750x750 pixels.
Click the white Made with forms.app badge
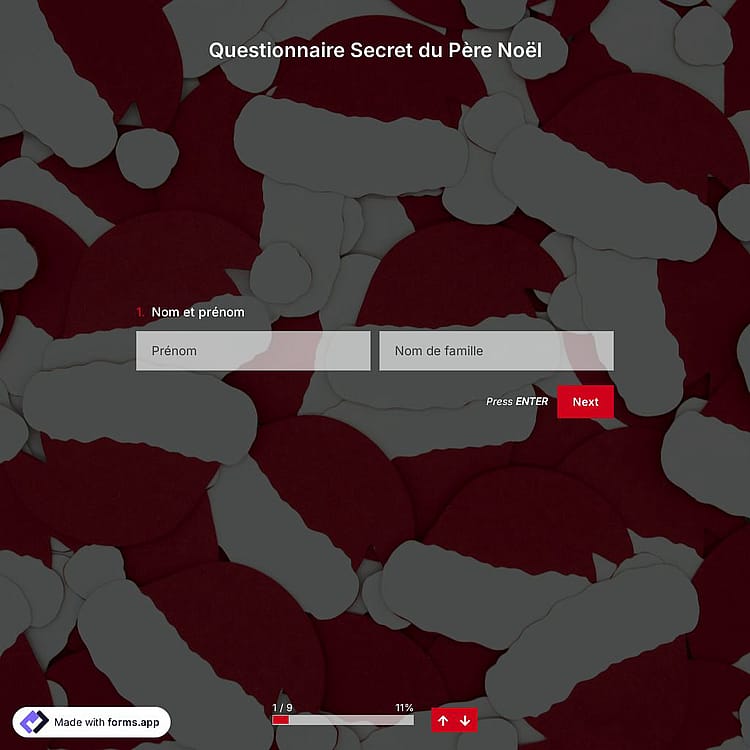coord(91,722)
